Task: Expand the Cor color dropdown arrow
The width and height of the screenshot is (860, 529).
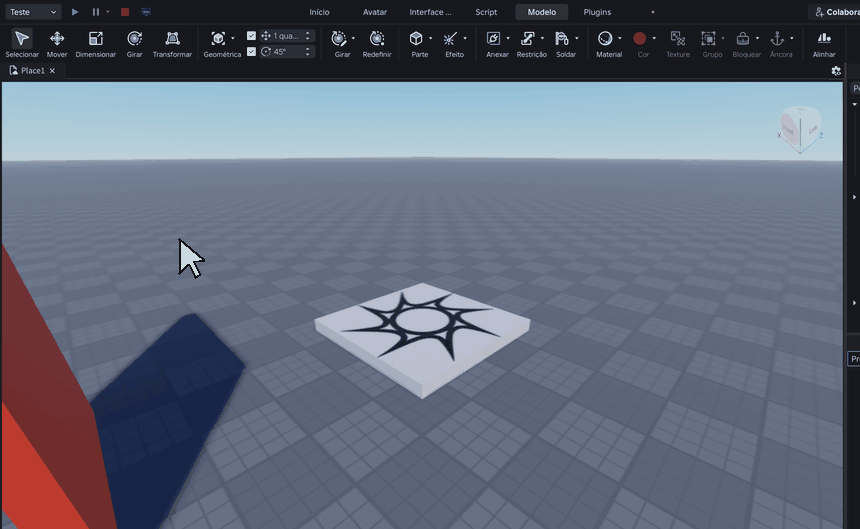Action: (x=654, y=38)
